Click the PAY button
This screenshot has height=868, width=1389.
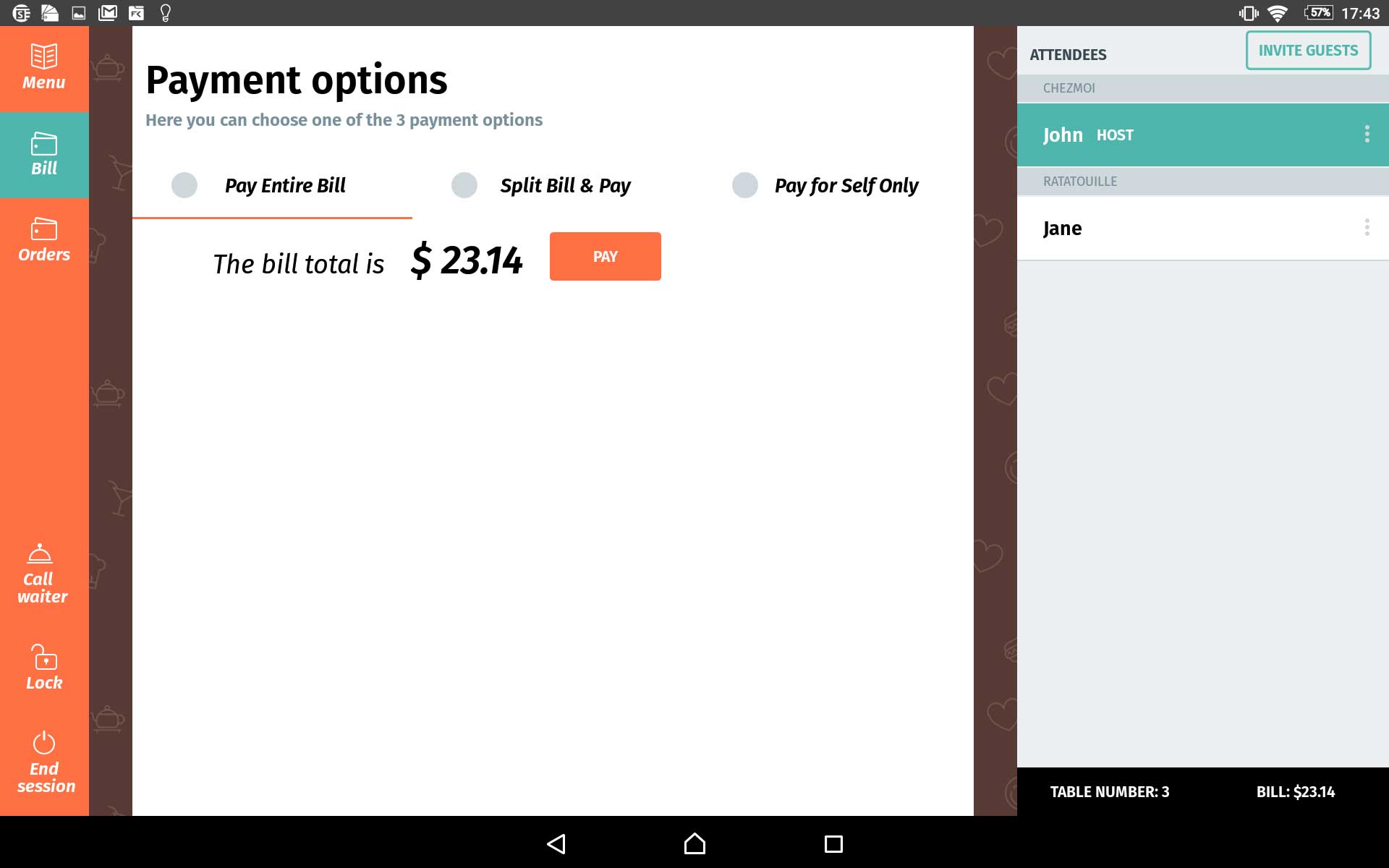pyautogui.click(x=605, y=256)
